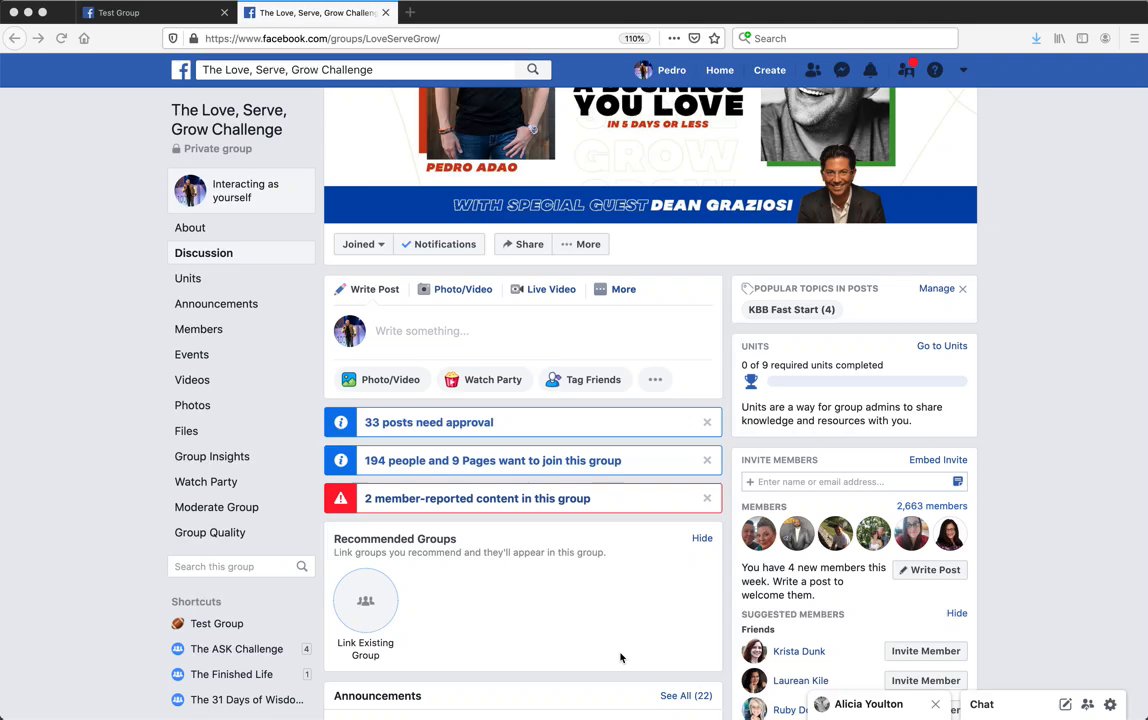
Task: Bookmark this page with the star icon
Action: [x=715, y=38]
